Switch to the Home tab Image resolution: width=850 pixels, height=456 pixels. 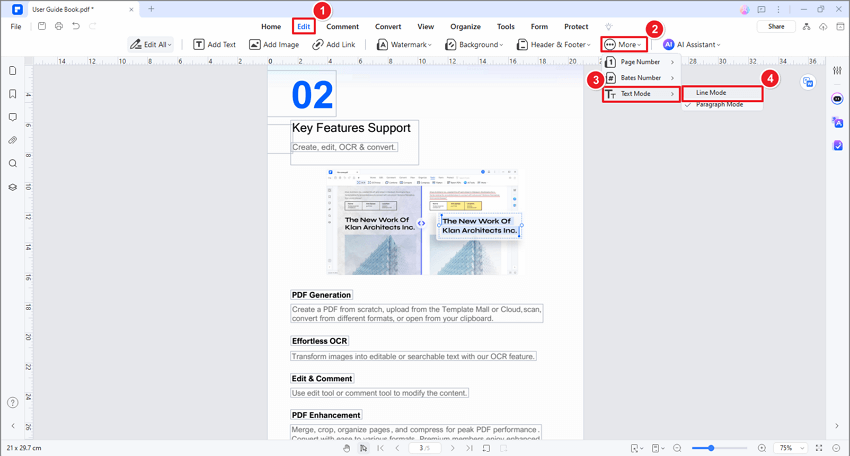pyautogui.click(x=271, y=27)
